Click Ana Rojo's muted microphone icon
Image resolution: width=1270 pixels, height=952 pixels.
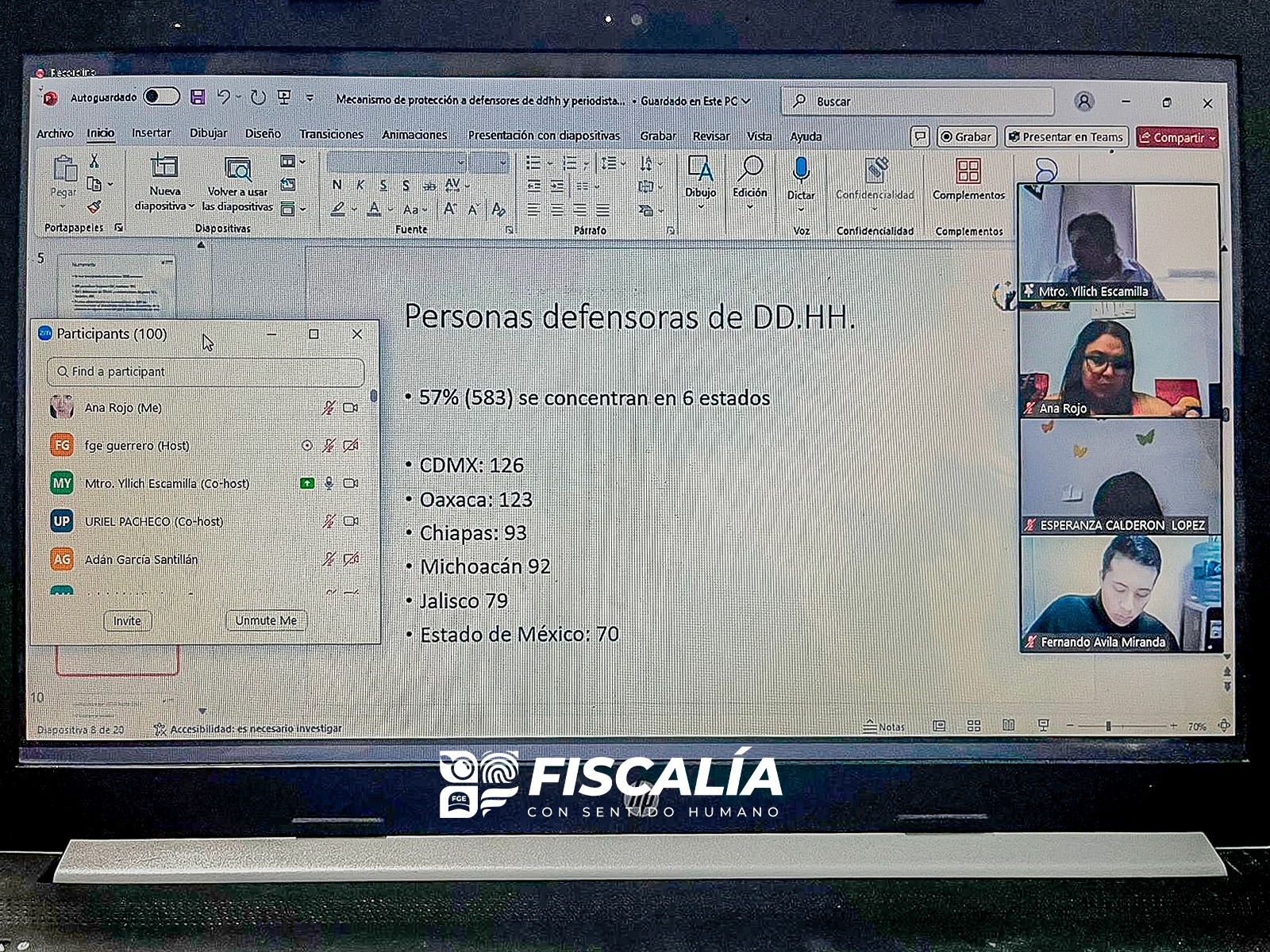(x=328, y=408)
